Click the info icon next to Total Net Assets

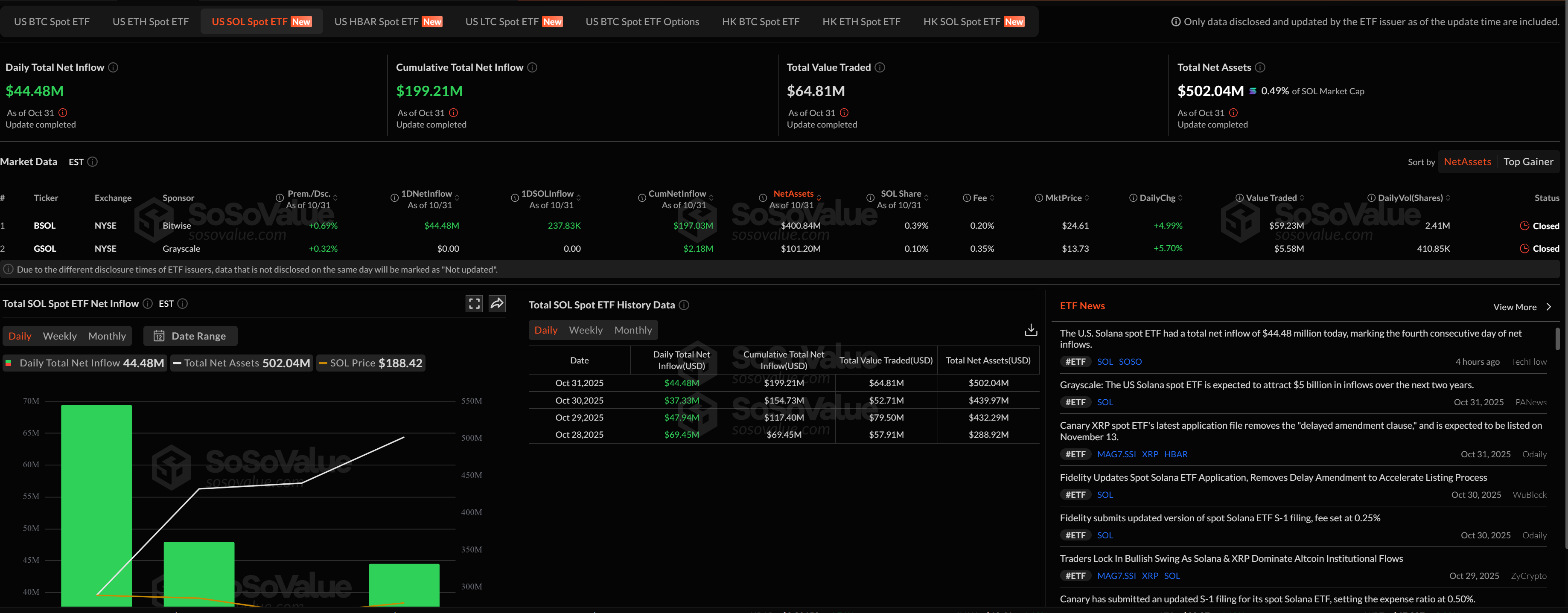[1260, 67]
